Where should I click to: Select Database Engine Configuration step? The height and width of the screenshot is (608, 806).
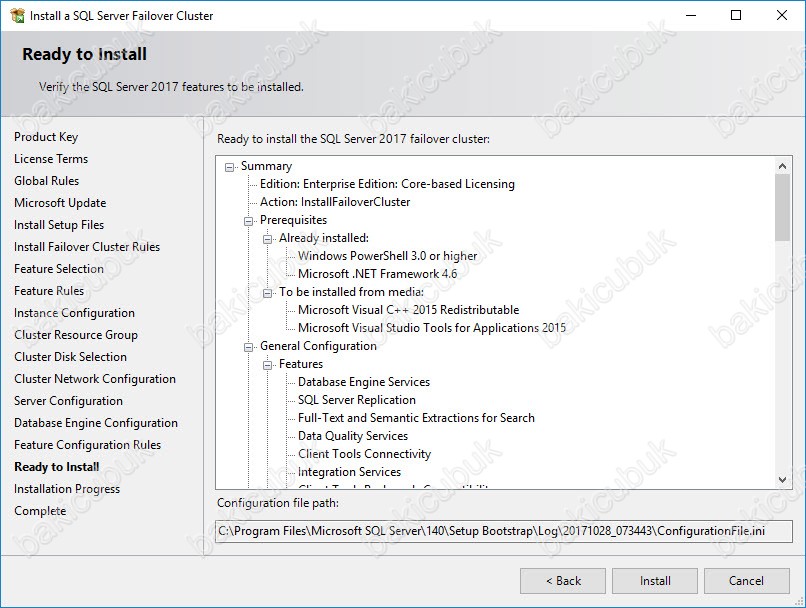tap(96, 423)
